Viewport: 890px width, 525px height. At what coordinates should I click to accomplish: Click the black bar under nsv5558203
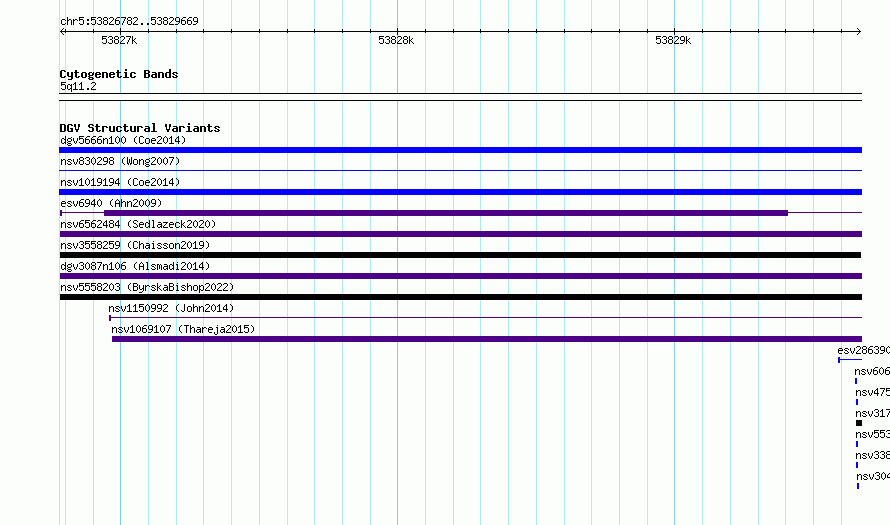460,297
